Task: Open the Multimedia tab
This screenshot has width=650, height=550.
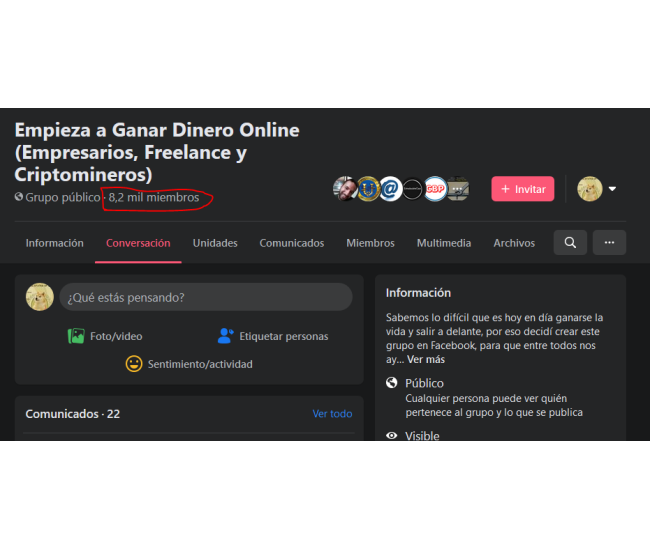Action: (x=444, y=243)
